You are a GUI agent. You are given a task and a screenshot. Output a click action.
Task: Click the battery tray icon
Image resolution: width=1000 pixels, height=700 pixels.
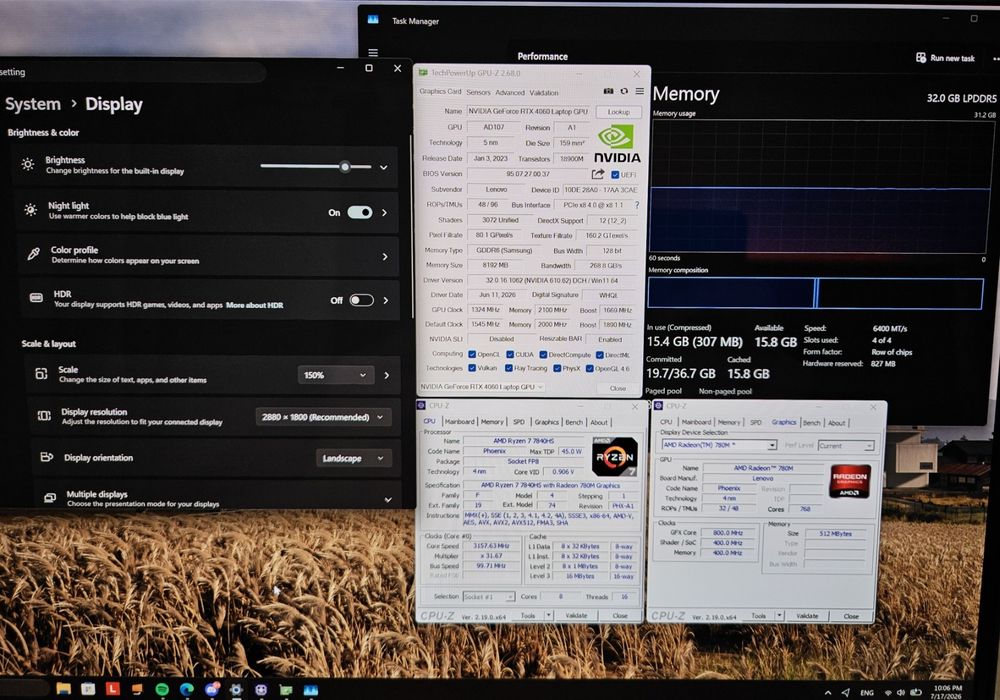916,692
